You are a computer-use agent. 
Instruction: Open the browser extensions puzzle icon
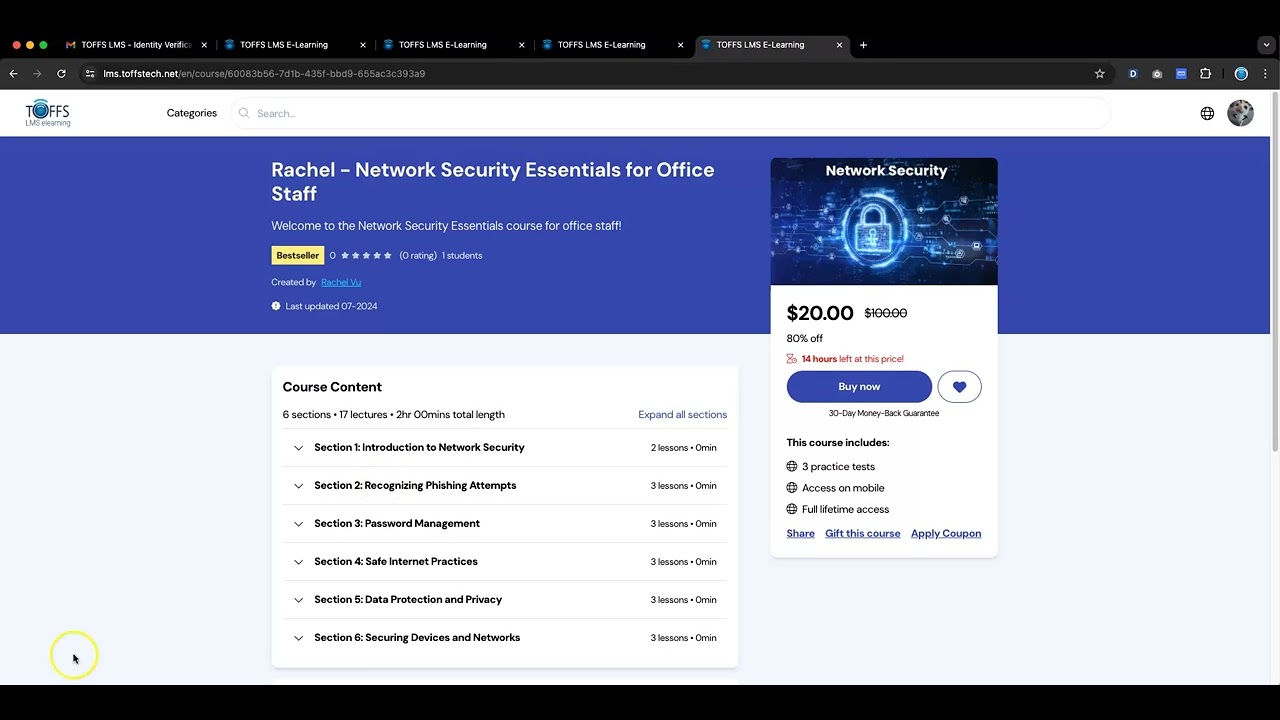point(1205,74)
